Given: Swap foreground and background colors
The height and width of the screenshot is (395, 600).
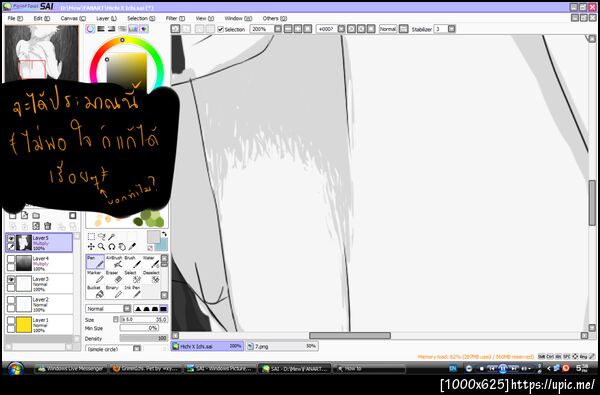Looking at the screenshot, I should tap(164, 234).
